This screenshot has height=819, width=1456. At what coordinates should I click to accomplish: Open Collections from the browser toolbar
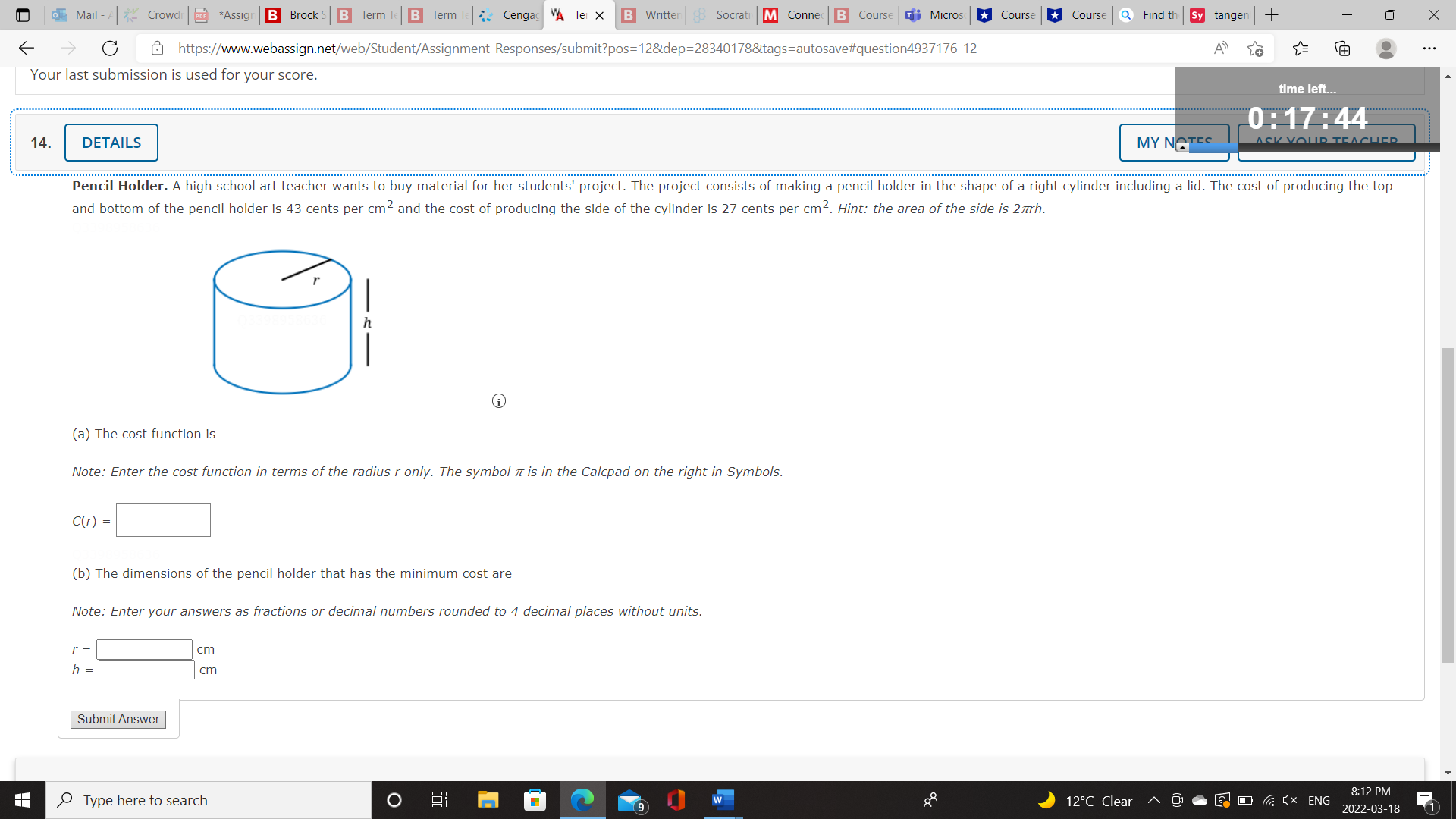tap(1342, 48)
